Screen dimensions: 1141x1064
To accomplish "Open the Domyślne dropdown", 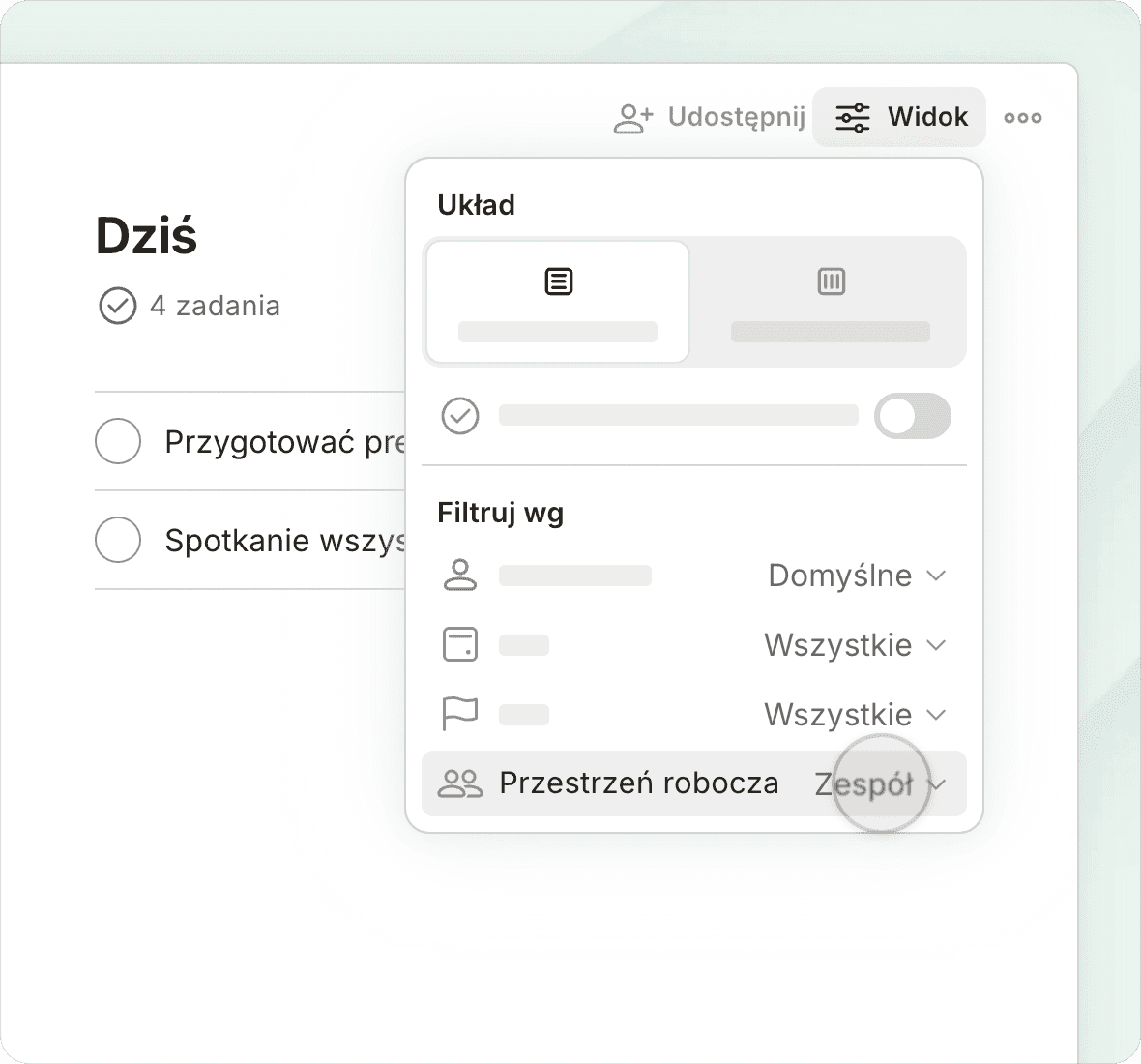I will (856, 576).
